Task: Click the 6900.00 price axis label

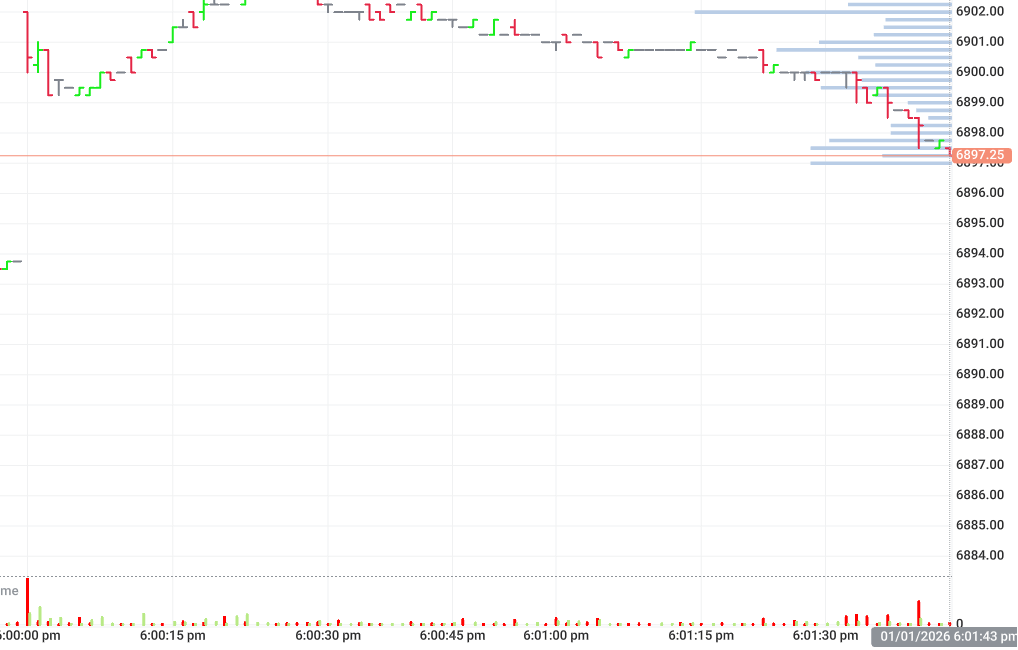Action: pos(980,71)
